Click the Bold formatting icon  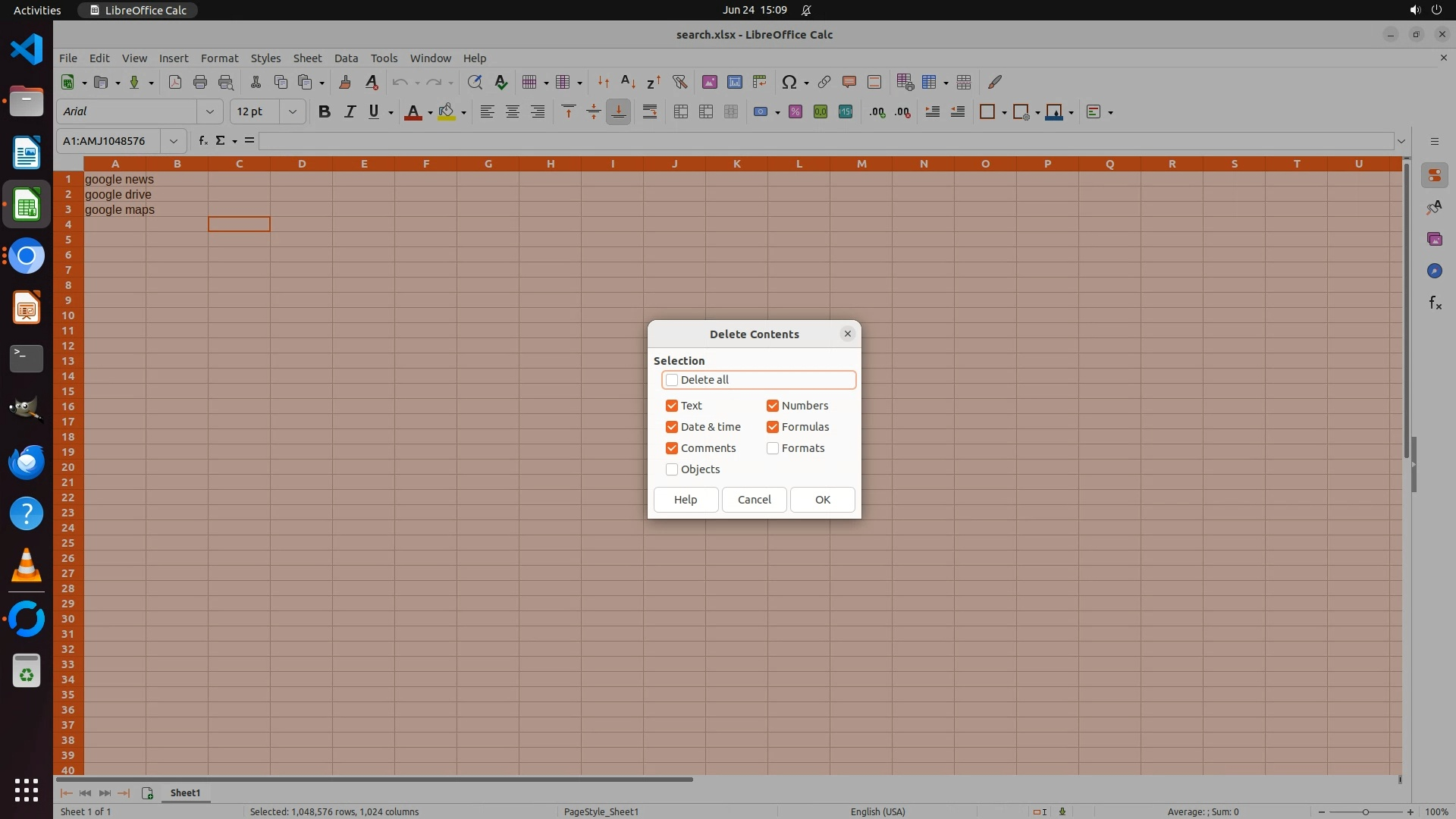tap(325, 111)
